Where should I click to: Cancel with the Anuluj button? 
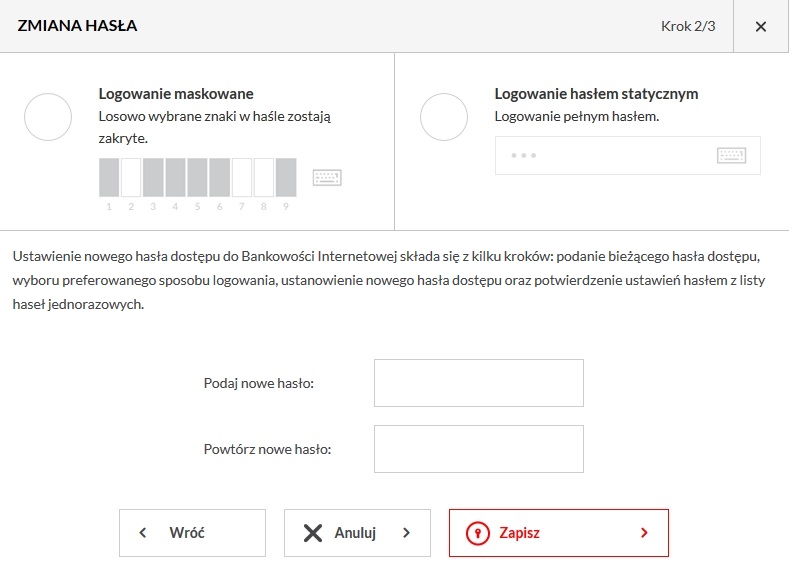coord(357,533)
